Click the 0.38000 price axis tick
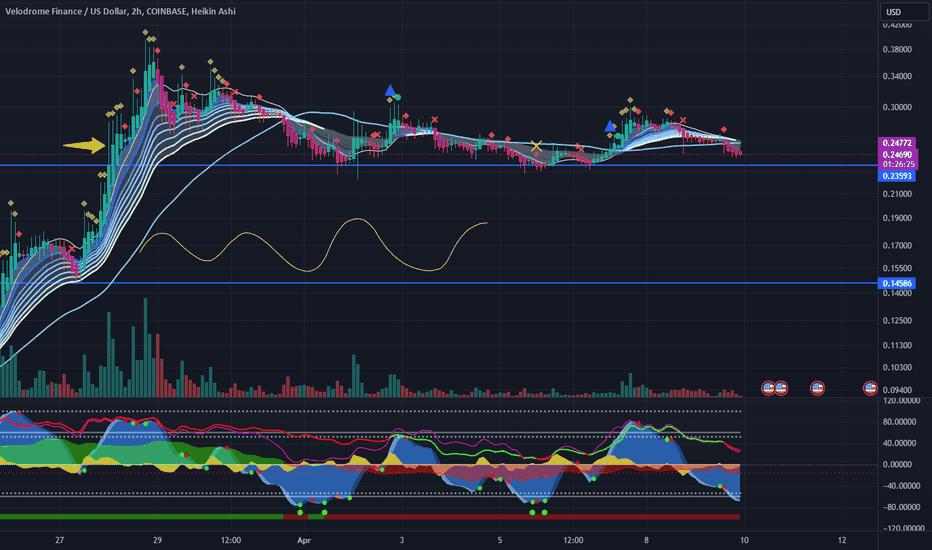 (x=897, y=49)
